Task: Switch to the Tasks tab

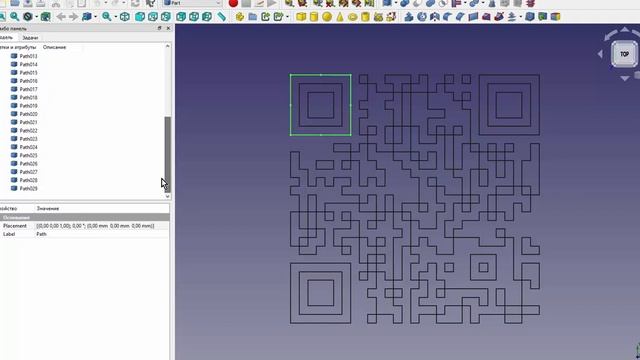Action: (30, 38)
